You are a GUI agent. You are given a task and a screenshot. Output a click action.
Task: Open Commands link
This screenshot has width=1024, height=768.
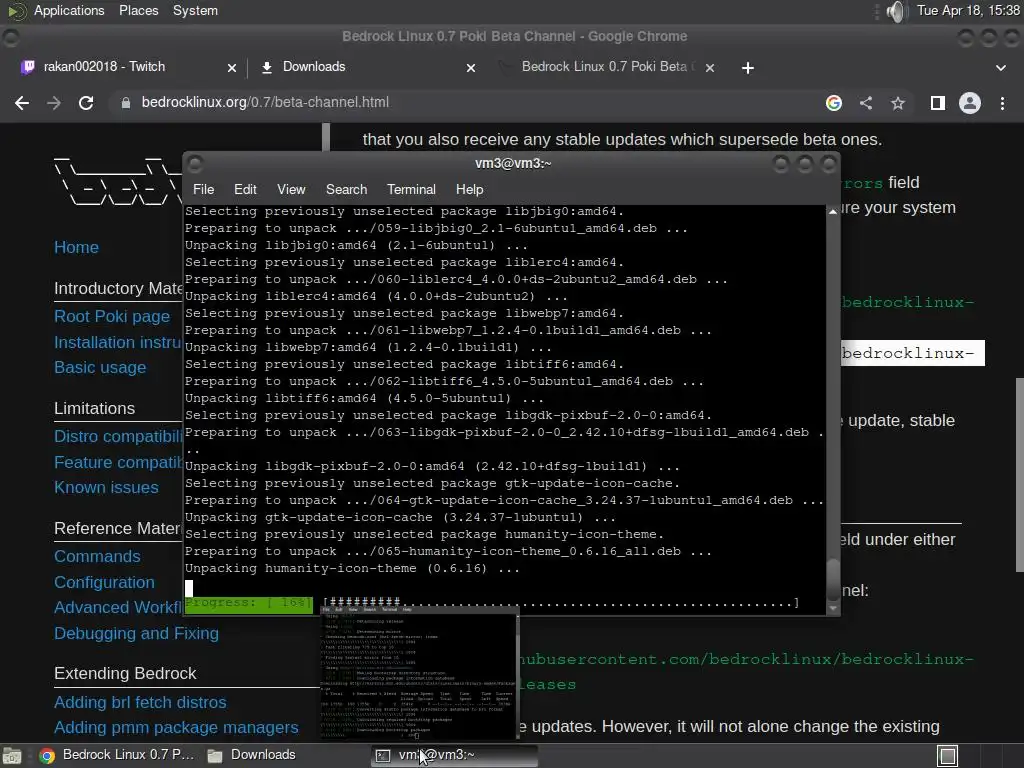click(x=97, y=556)
